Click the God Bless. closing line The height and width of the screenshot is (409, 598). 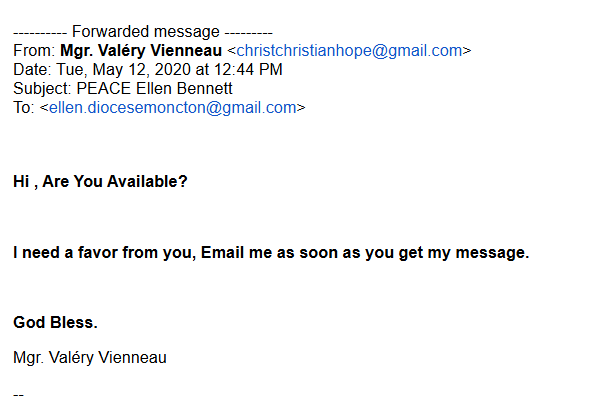click(x=55, y=323)
